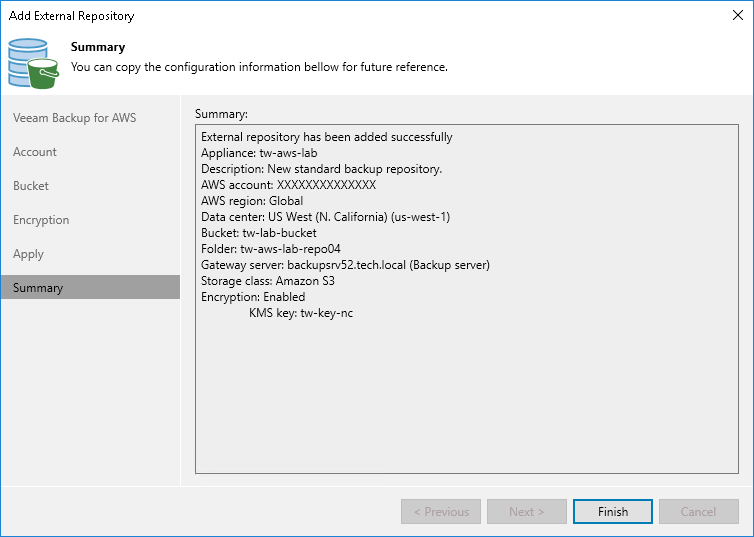Close the Add External Repository dialog
This screenshot has height=537, width=754.
tap(738, 15)
